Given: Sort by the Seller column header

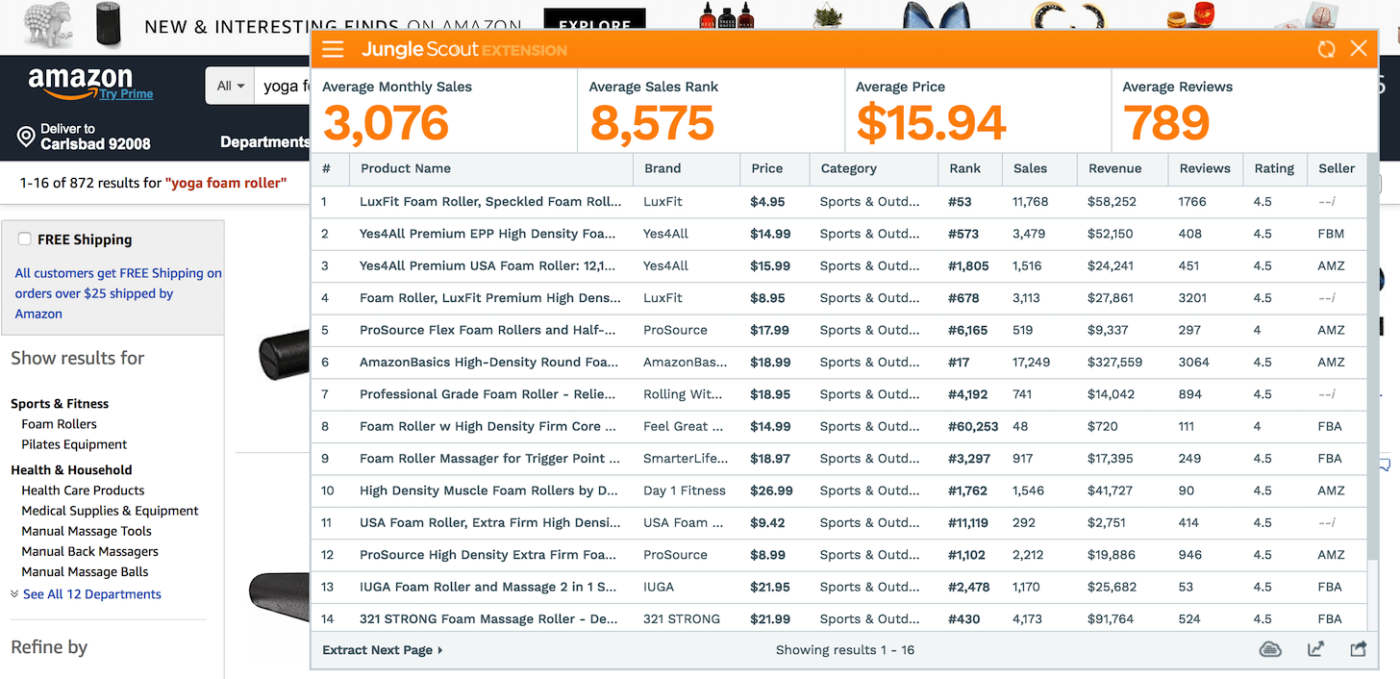Looking at the screenshot, I should [x=1336, y=168].
